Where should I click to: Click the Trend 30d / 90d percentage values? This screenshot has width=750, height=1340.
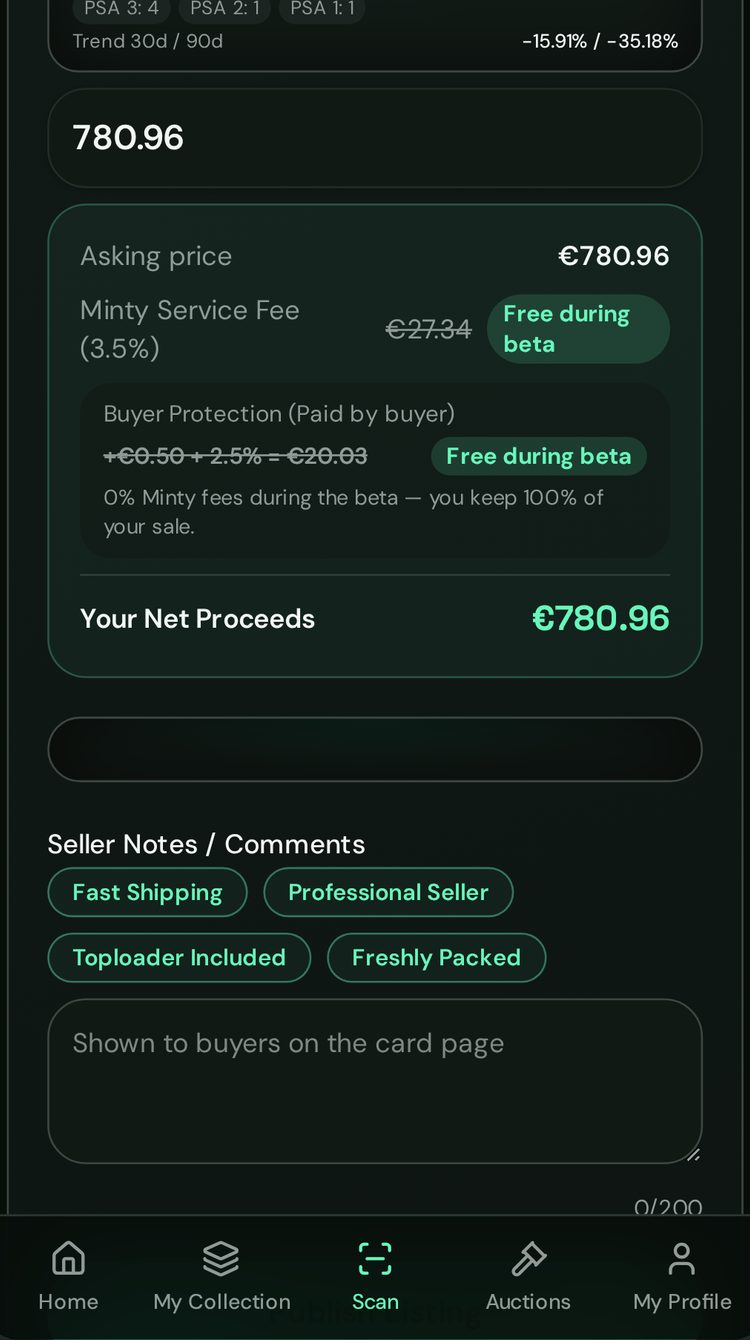pyautogui.click(x=600, y=42)
